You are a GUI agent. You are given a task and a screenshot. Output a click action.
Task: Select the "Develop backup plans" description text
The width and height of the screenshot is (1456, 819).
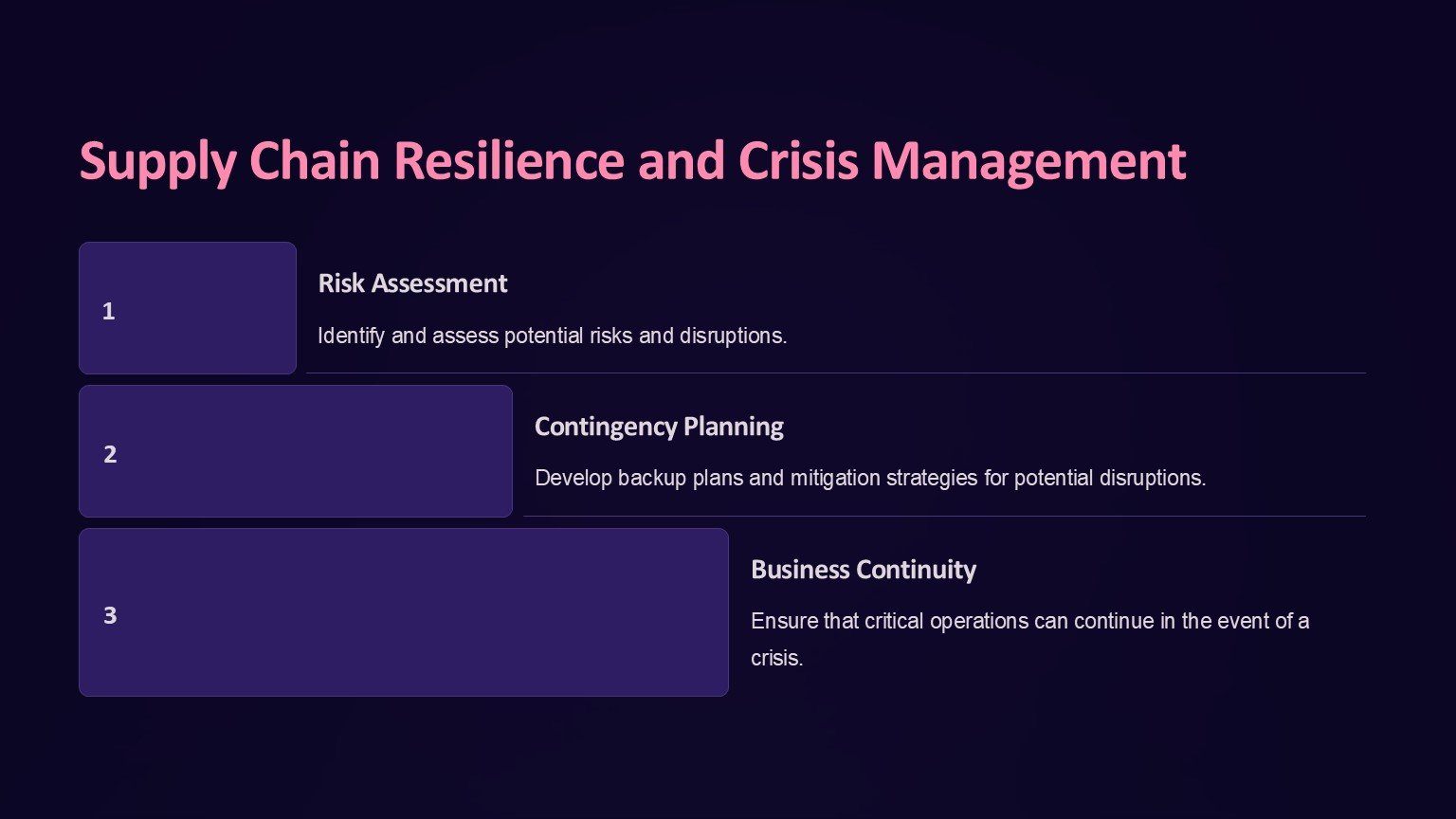(x=869, y=478)
